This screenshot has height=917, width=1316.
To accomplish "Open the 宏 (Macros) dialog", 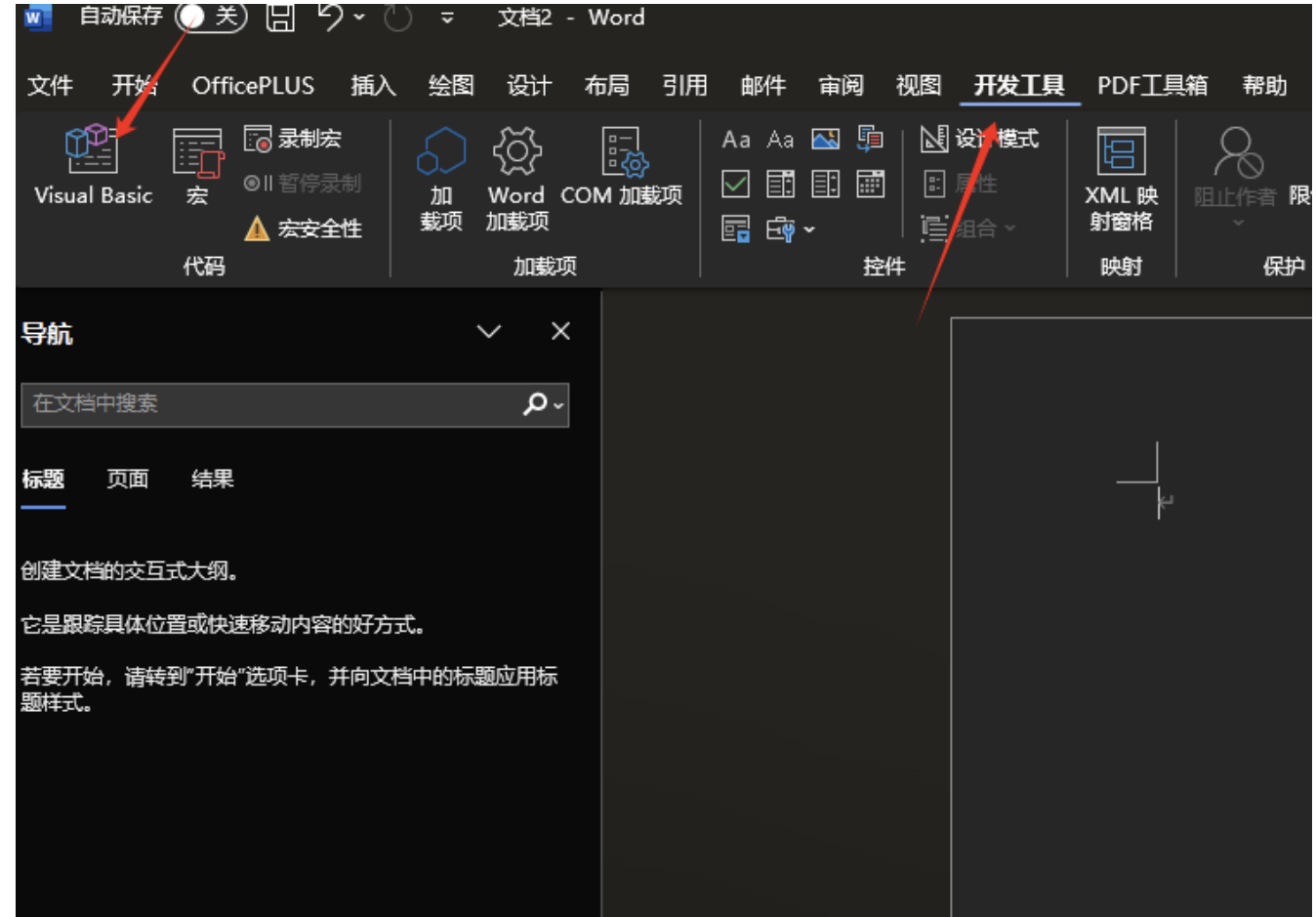I will tap(197, 166).
